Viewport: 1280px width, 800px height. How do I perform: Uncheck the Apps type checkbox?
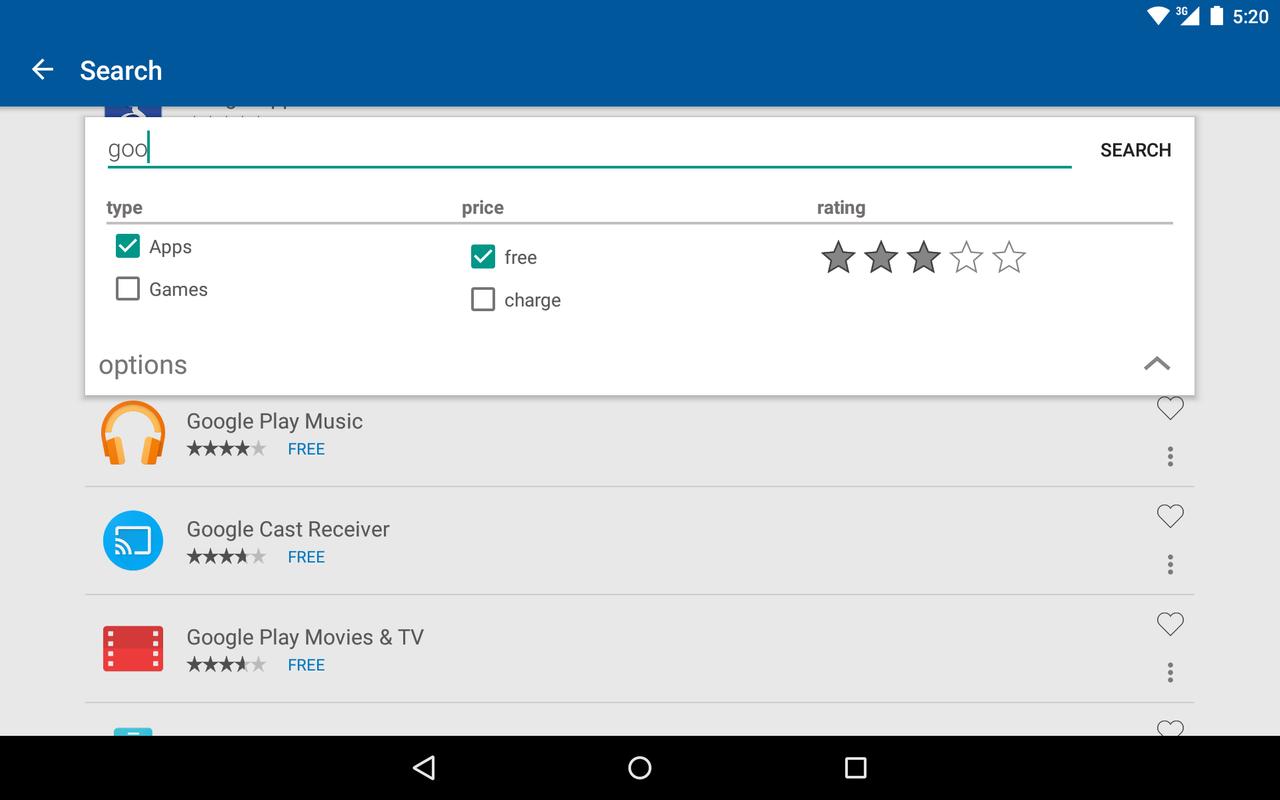128,246
